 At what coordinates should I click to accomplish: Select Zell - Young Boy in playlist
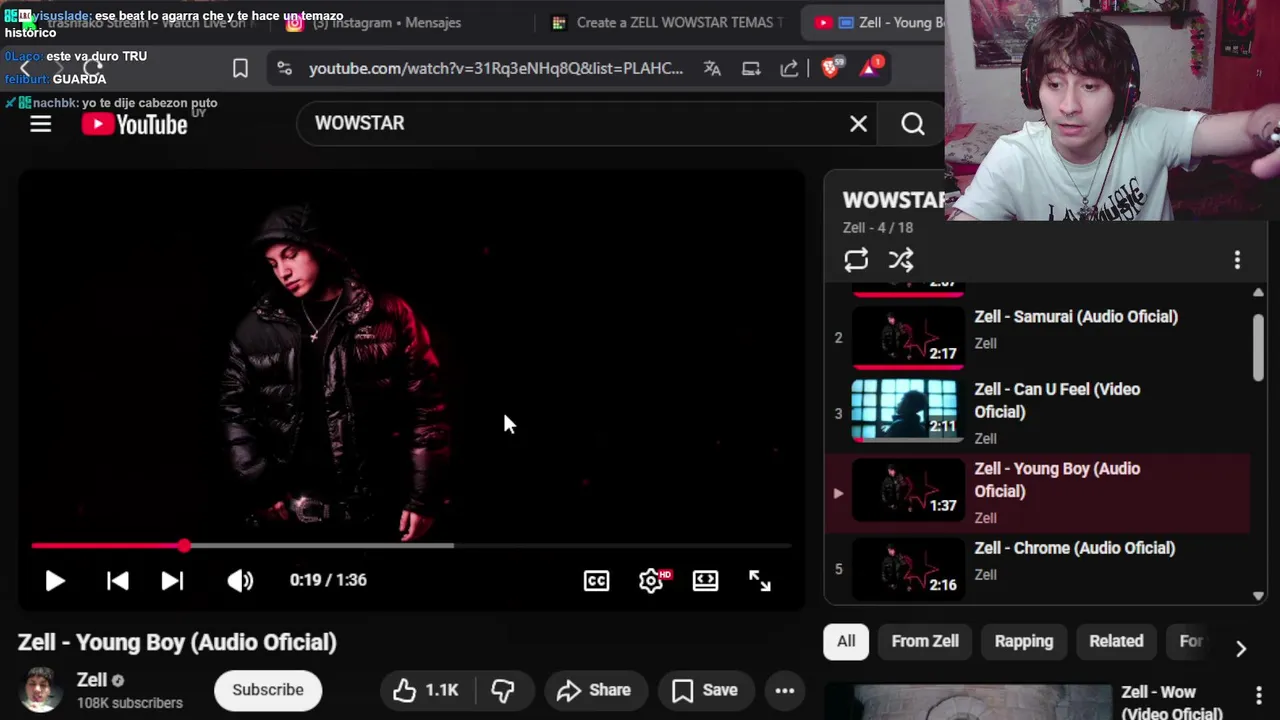[x=1037, y=493]
